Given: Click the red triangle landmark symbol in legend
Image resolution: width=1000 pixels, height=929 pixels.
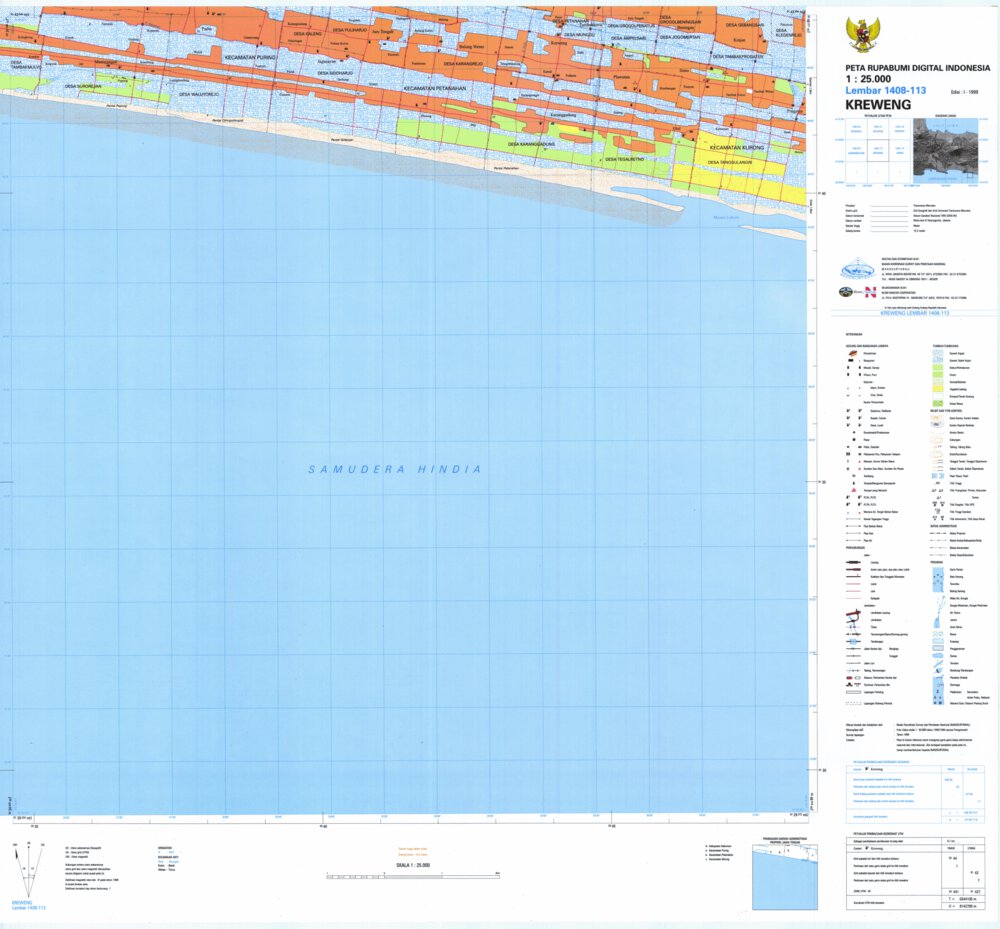Looking at the screenshot, I should coord(854,490).
